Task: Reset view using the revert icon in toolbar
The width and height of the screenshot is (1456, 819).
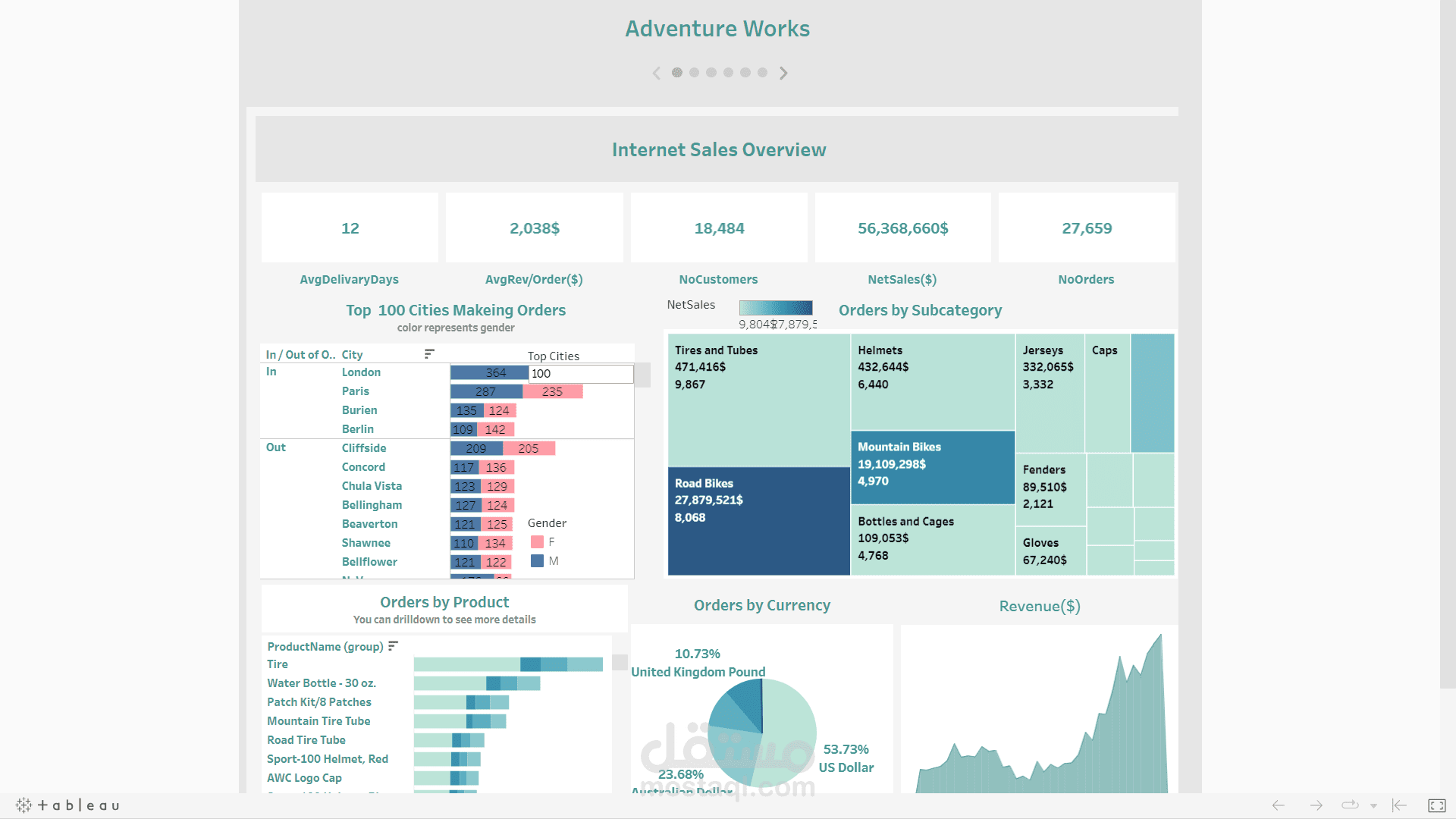Action: 1399,805
